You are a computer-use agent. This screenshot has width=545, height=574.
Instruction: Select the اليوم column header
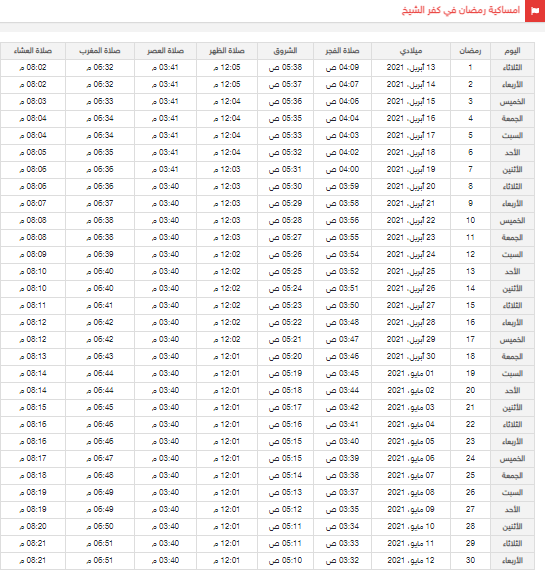coord(512,51)
